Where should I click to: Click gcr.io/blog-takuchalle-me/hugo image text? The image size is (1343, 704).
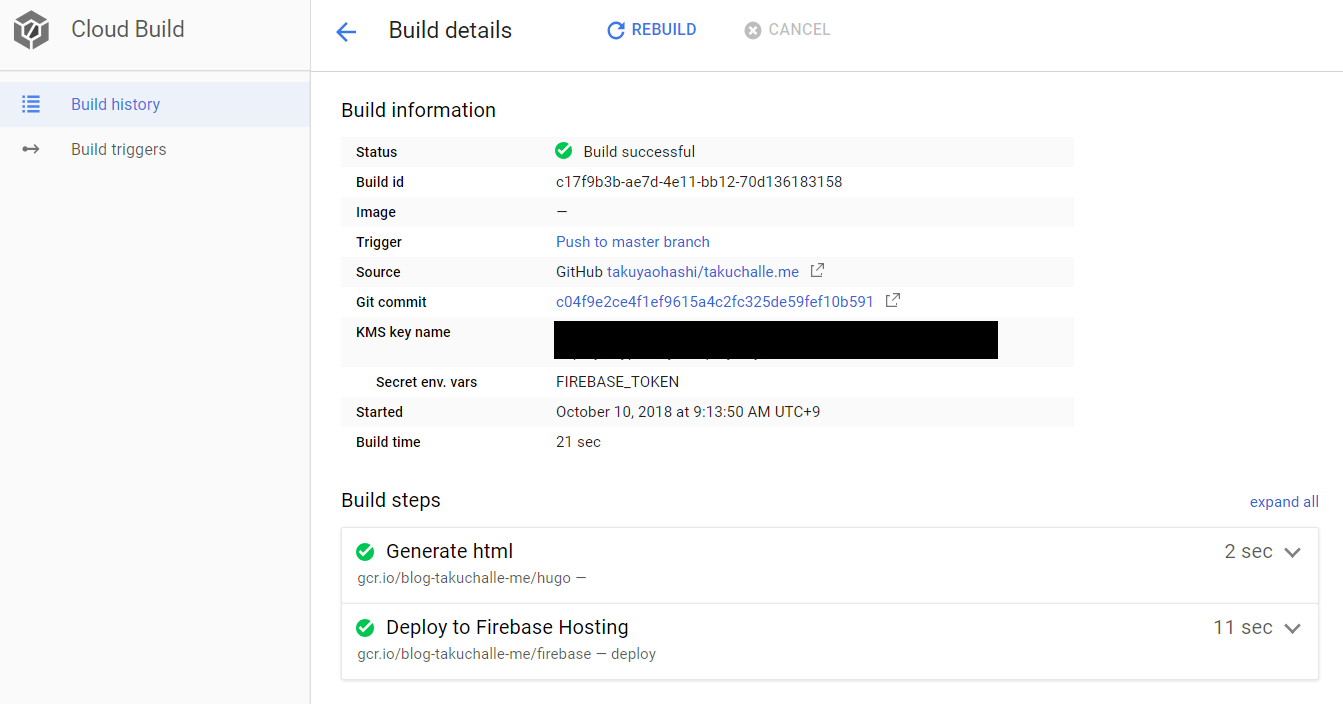tap(472, 578)
